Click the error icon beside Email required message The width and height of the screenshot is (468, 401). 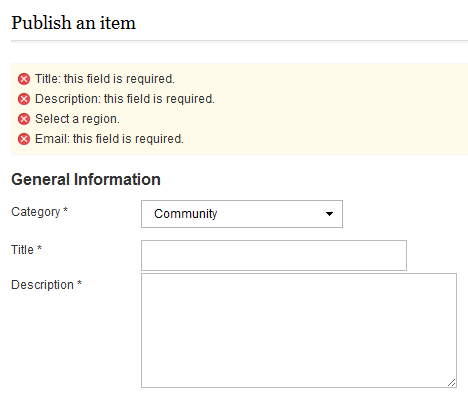(24, 139)
